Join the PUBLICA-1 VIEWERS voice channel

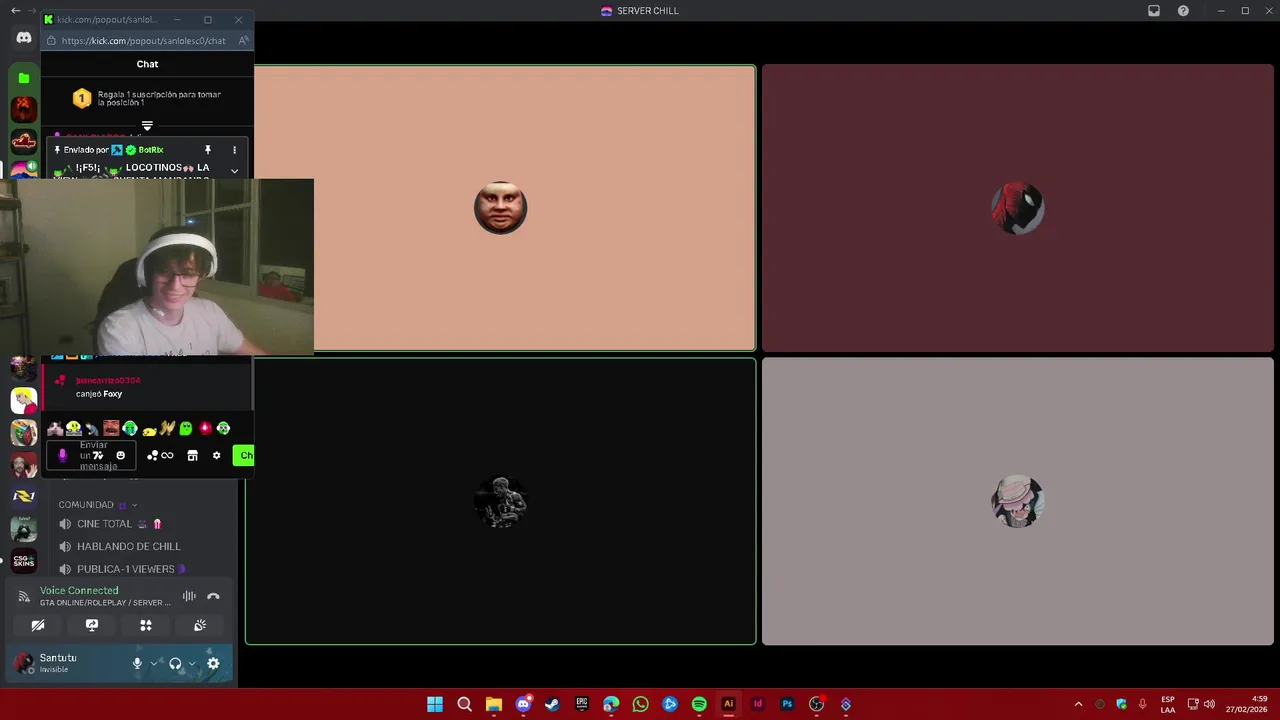coord(122,569)
